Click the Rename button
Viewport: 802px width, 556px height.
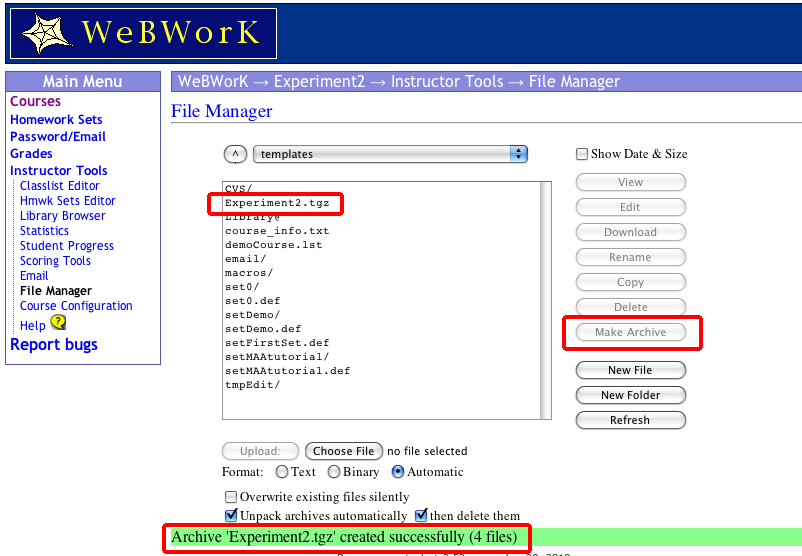[631, 257]
